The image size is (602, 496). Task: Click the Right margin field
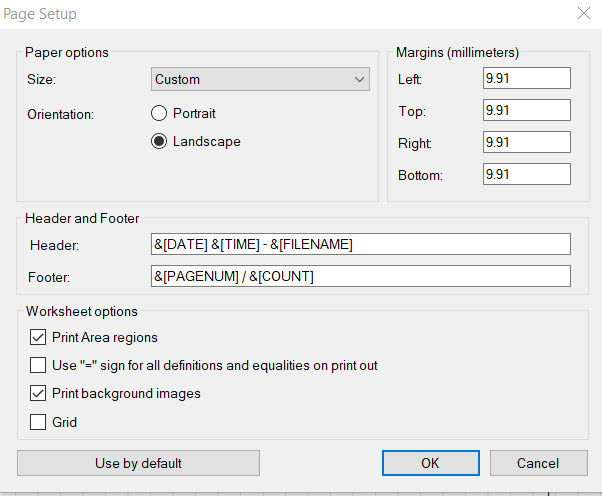click(x=526, y=143)
